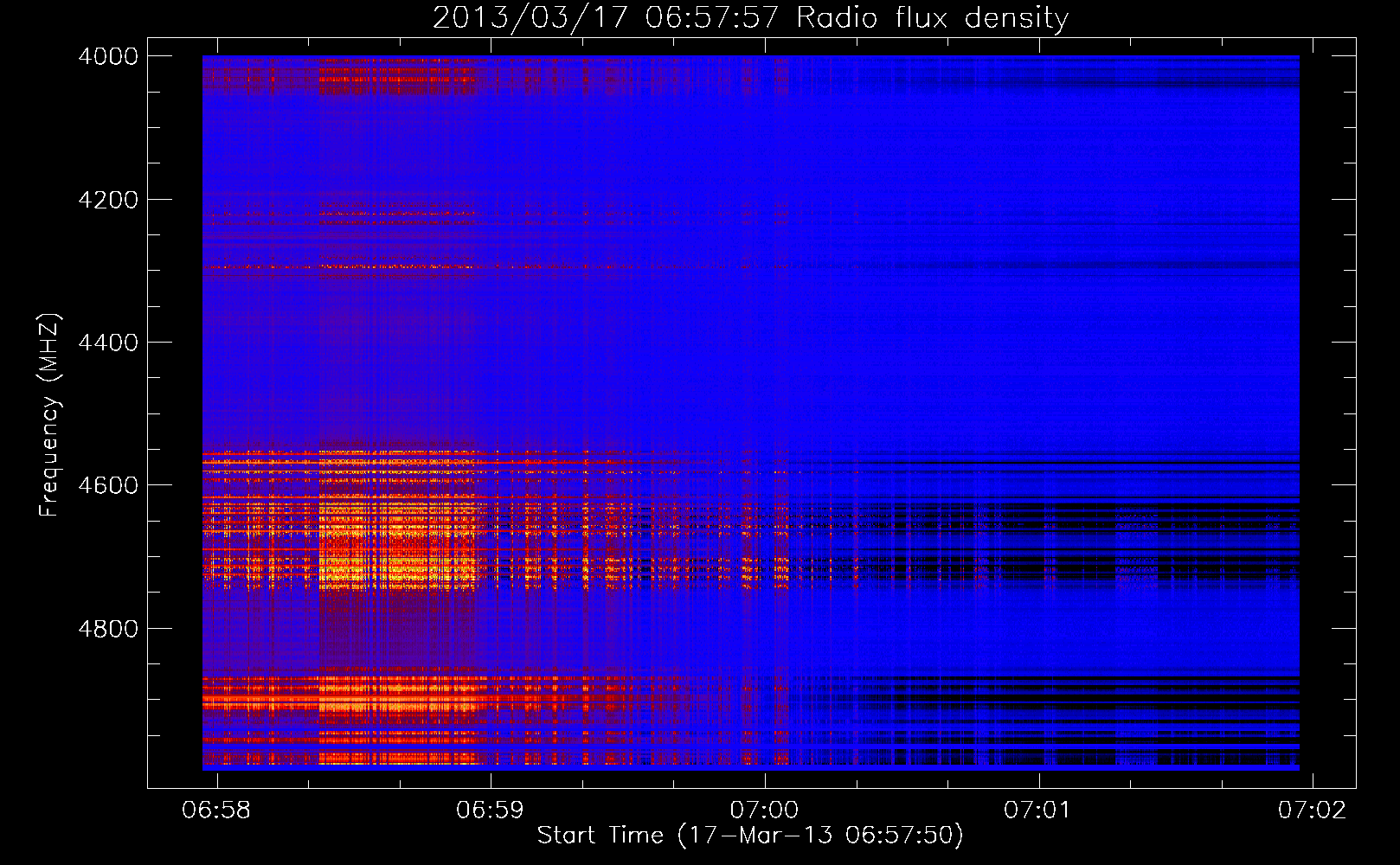Click the '07:02' time axis label
The image size is (1400, 865).
(1313, 810)
